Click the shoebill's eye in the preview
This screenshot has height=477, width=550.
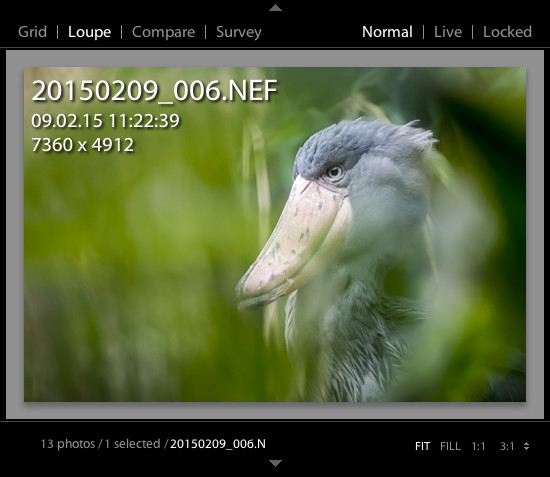pyautogui.click(x=335, y=172)
